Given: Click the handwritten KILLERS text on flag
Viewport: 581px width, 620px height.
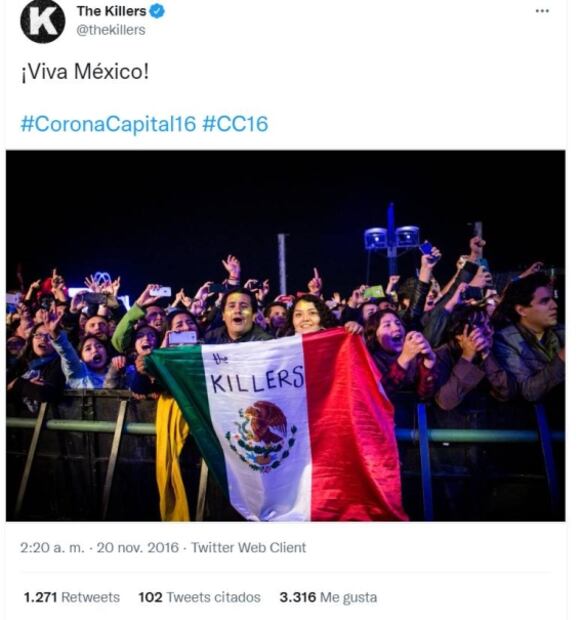Looking at the screenshot, I should click(257, 380).
